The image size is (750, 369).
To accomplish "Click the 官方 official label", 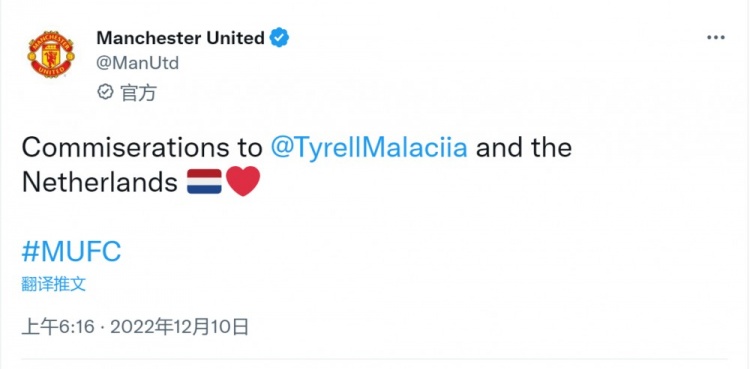I will pyautogui.click(x=138, y=92).
